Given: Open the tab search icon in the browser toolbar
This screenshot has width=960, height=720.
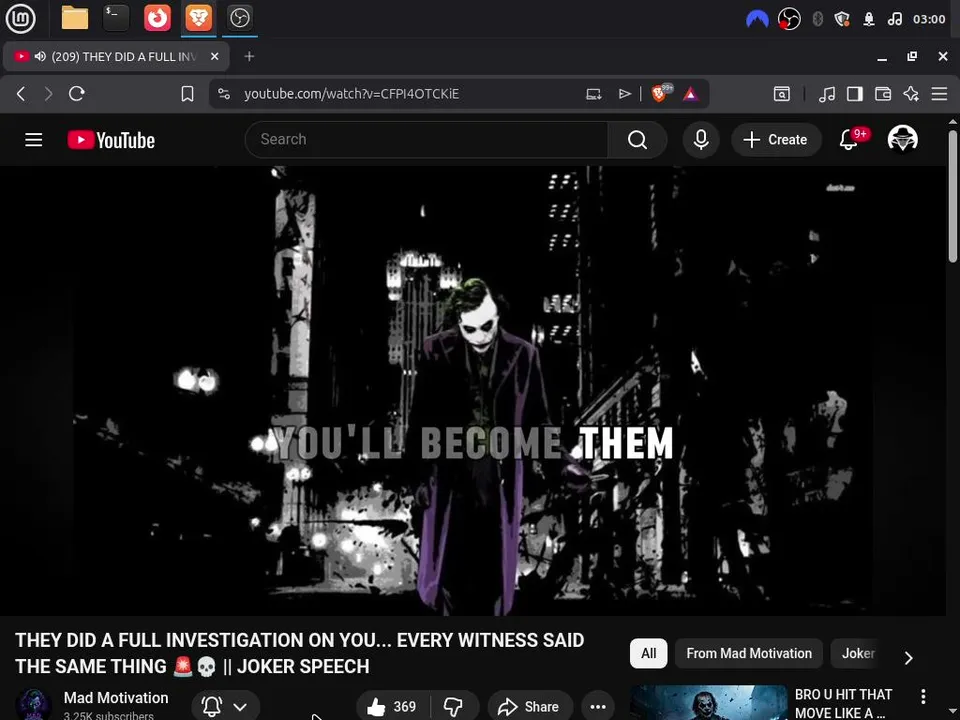Looking at the screenshot, I should [782, 94].
